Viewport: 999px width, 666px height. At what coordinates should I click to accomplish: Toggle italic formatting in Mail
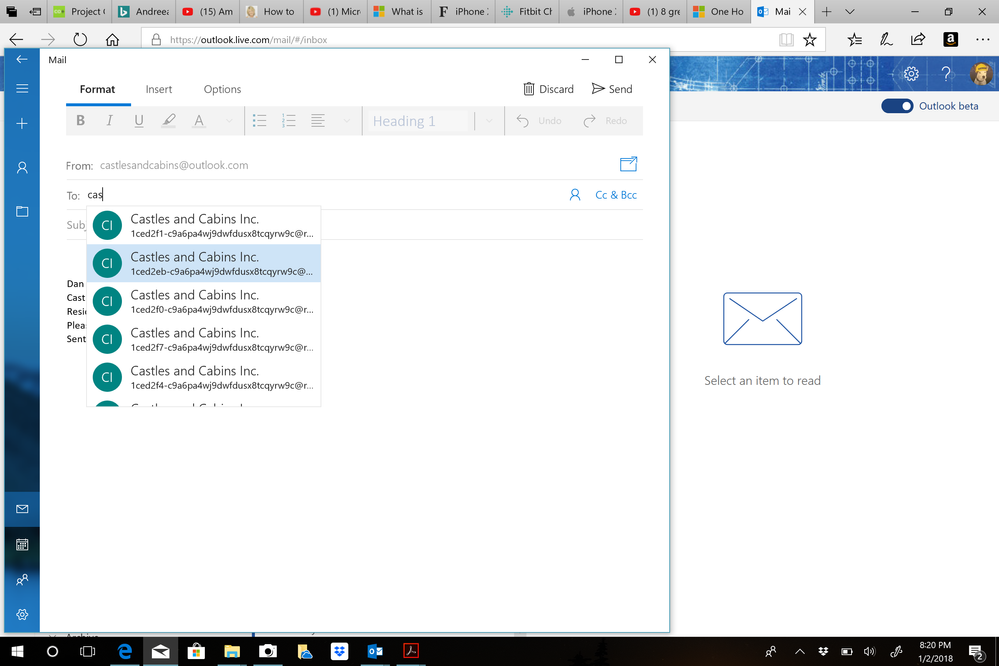click(110, 120)
